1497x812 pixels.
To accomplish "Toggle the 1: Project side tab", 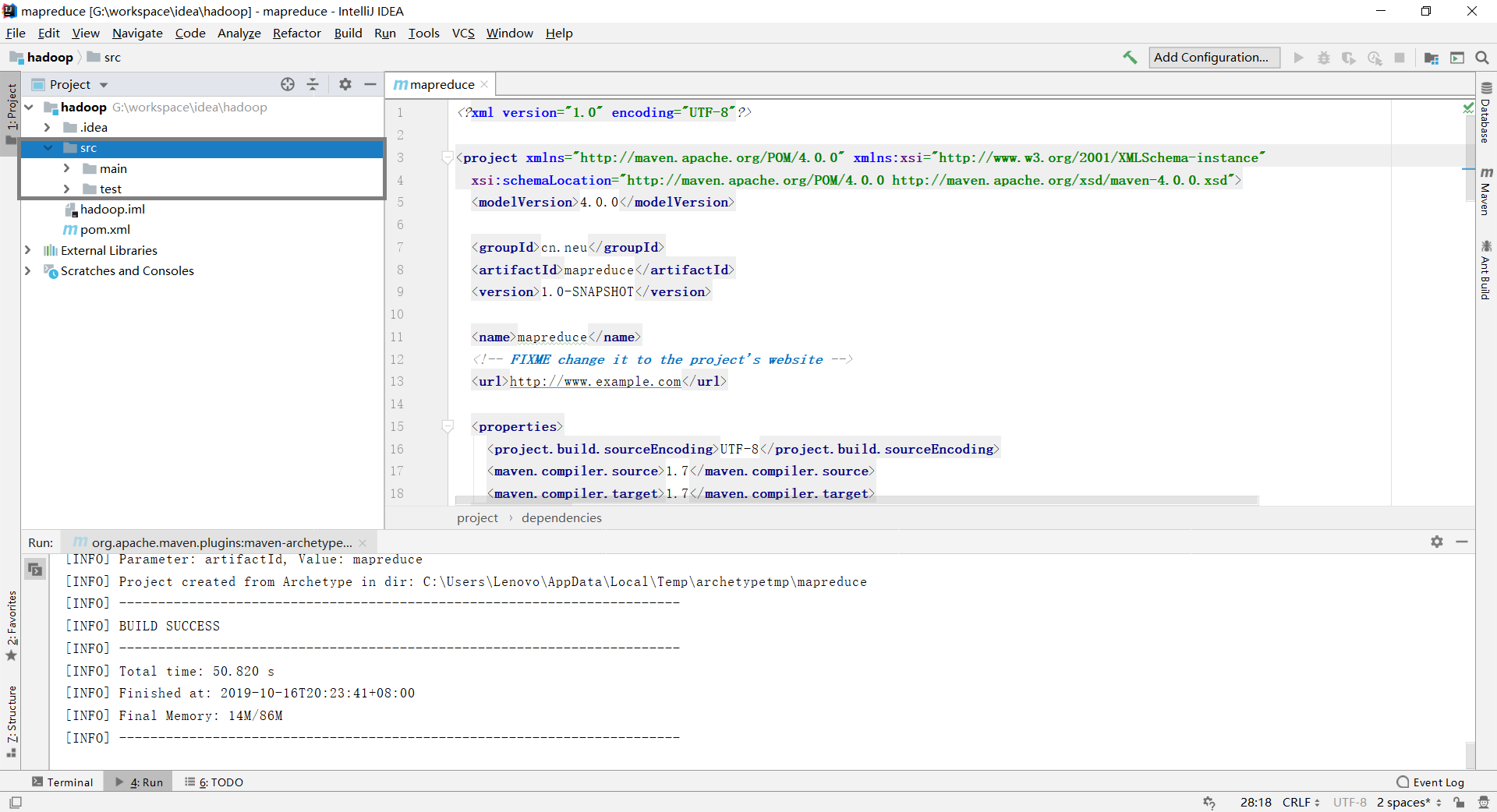I will (11, 114).
